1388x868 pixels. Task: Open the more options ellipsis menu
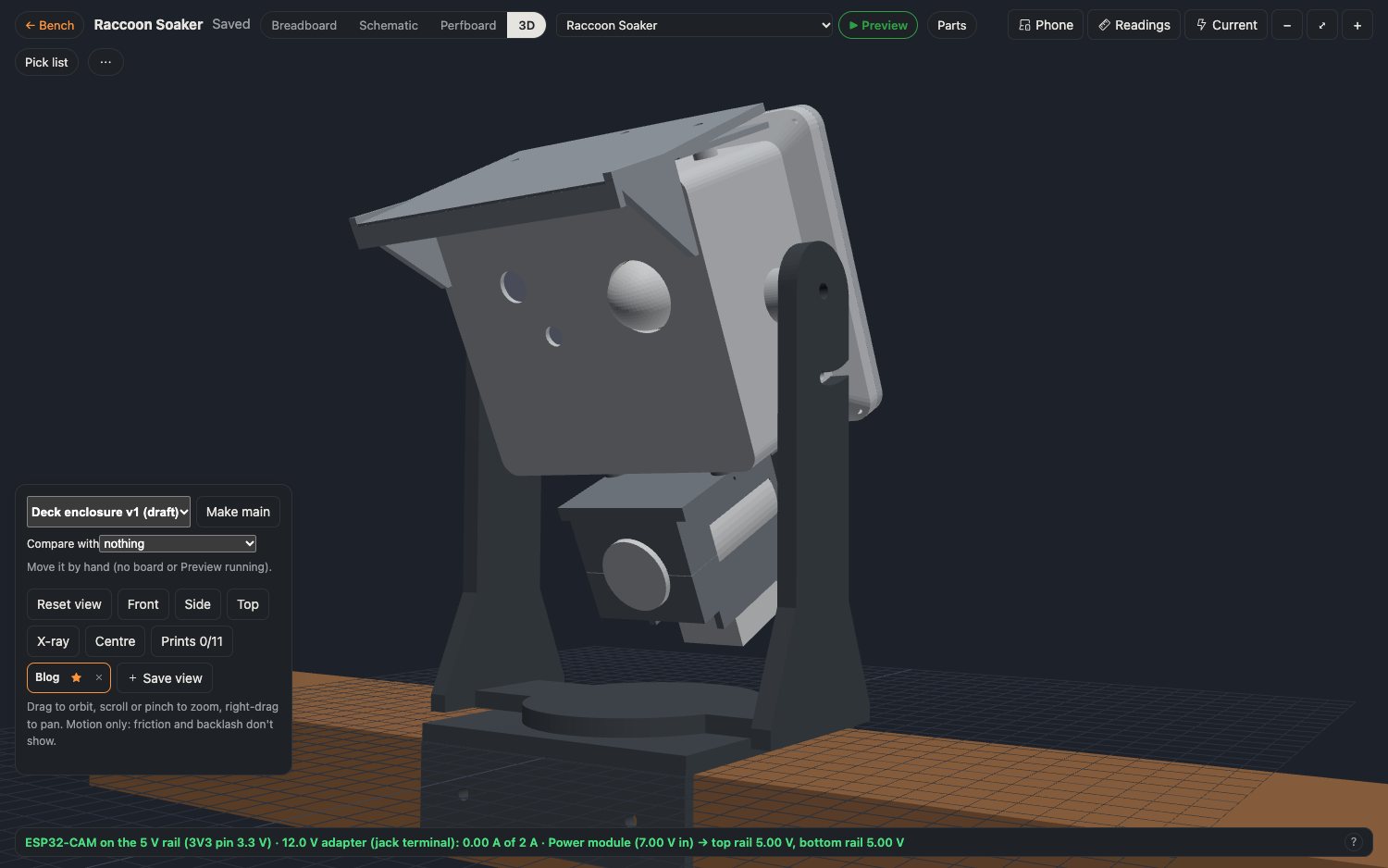tap(105, 62)
